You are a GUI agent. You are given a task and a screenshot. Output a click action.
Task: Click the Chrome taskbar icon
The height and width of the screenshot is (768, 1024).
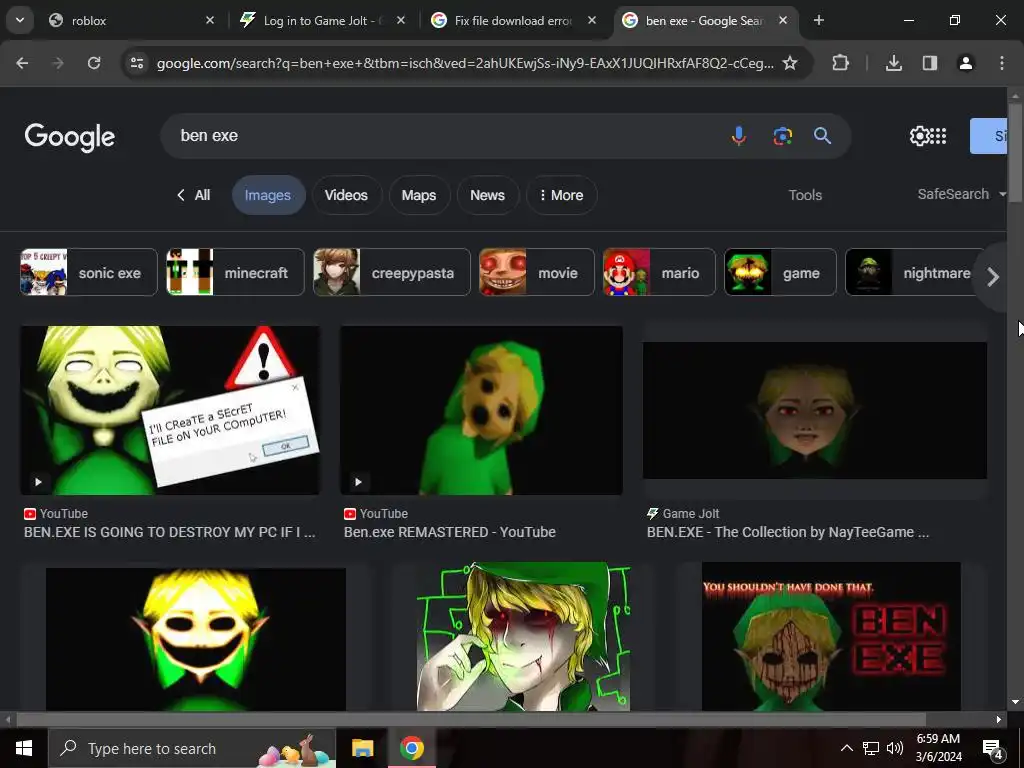[411, 748]
